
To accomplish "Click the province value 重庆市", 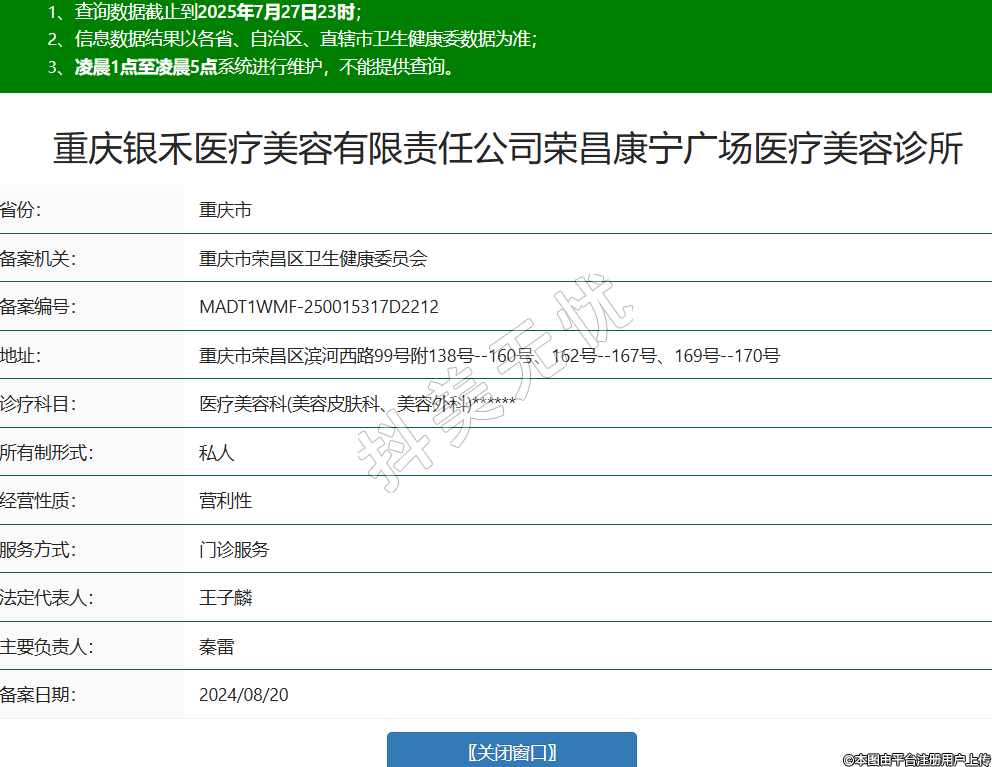I will 225,210.
